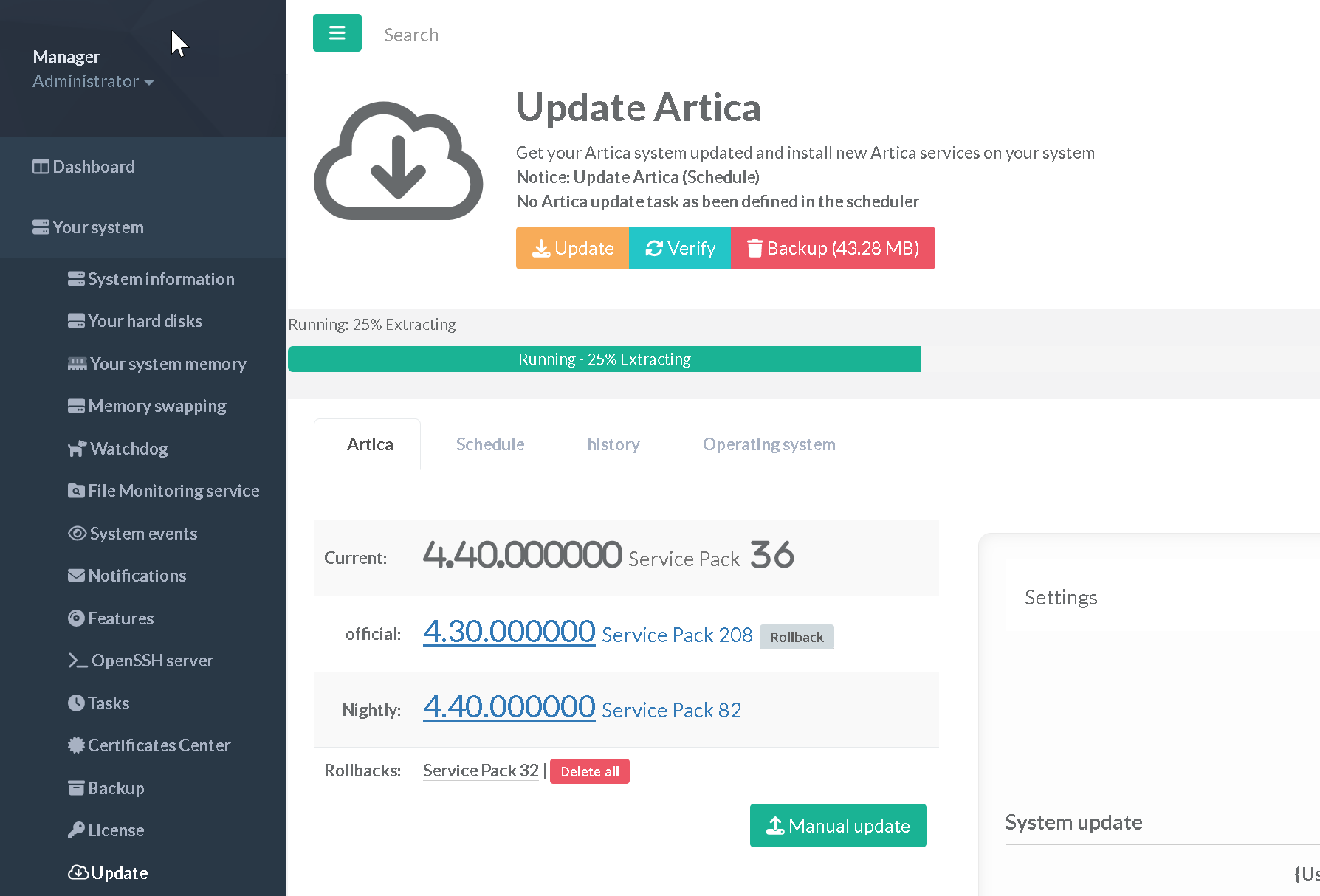The image size is (1320, 896).
Task: Expand the Administrator dropdown
Action: pos(93,82)
